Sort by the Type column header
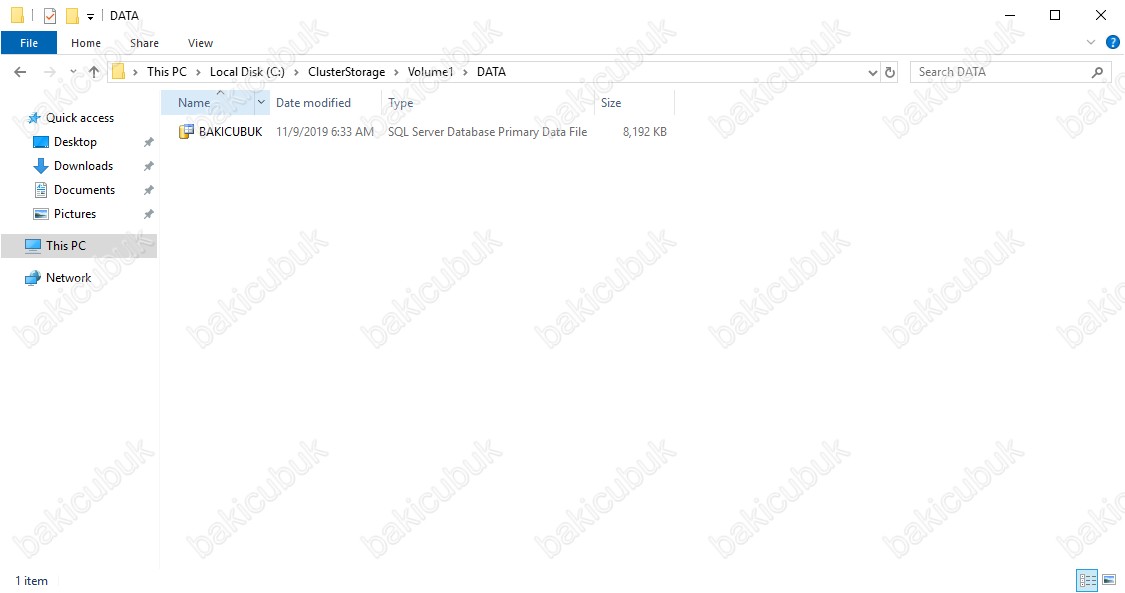 488,103
